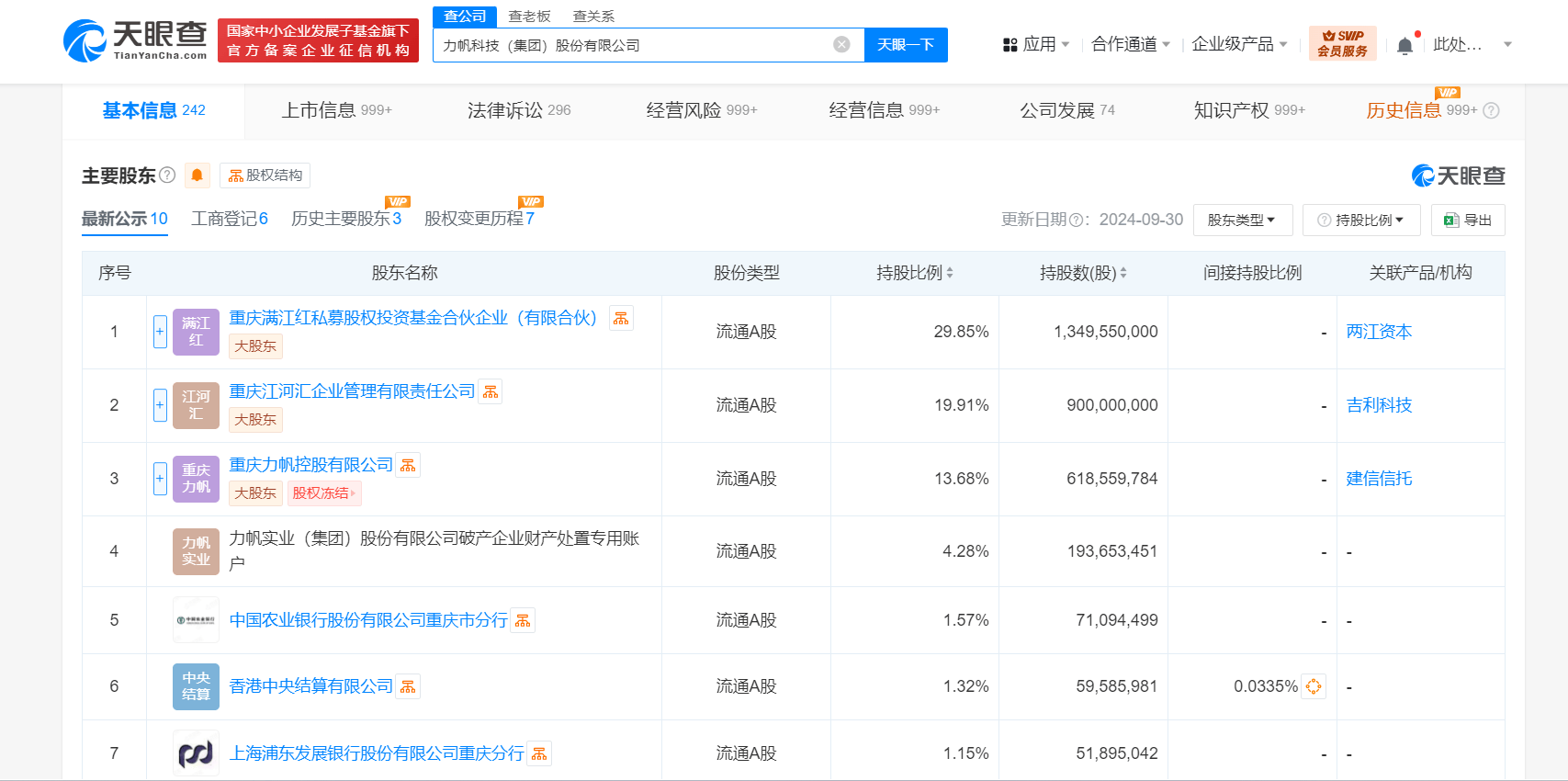The image size is (1568, 781).
Task: Open the notification bell in the header
Action: pyautogui.click(x=1404, y=45)
